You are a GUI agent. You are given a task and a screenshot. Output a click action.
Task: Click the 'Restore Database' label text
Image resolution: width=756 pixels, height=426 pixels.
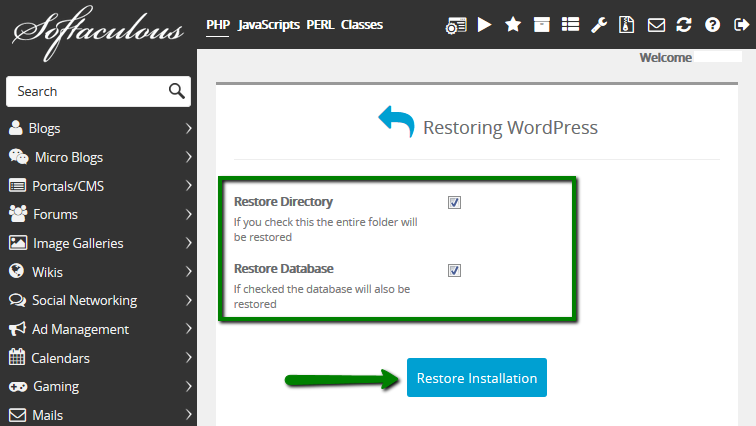pos(284,268)
